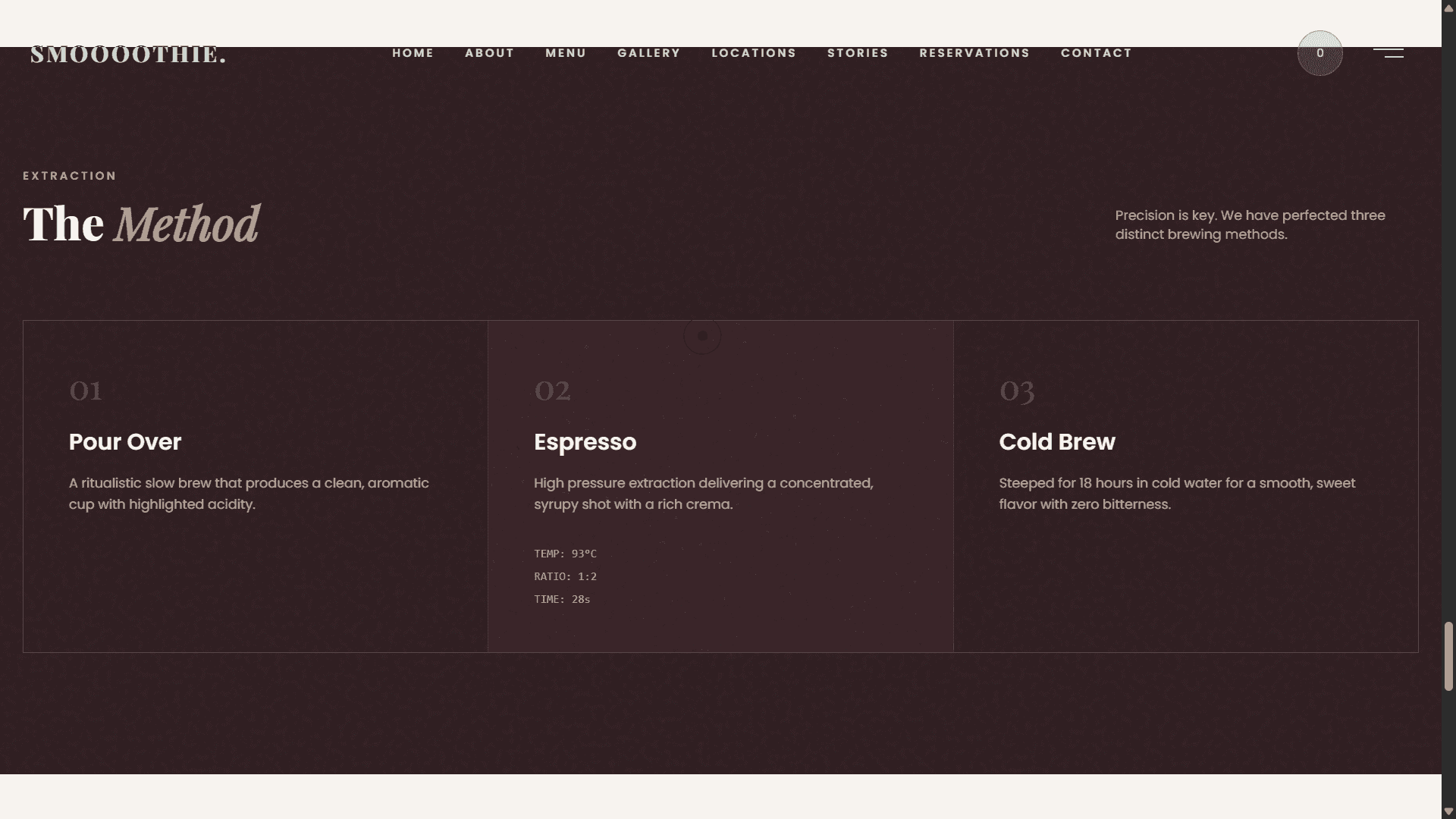Open the Reservations nav link
The width and height of the screenshot is (1456, 819).
click(974, 53)
